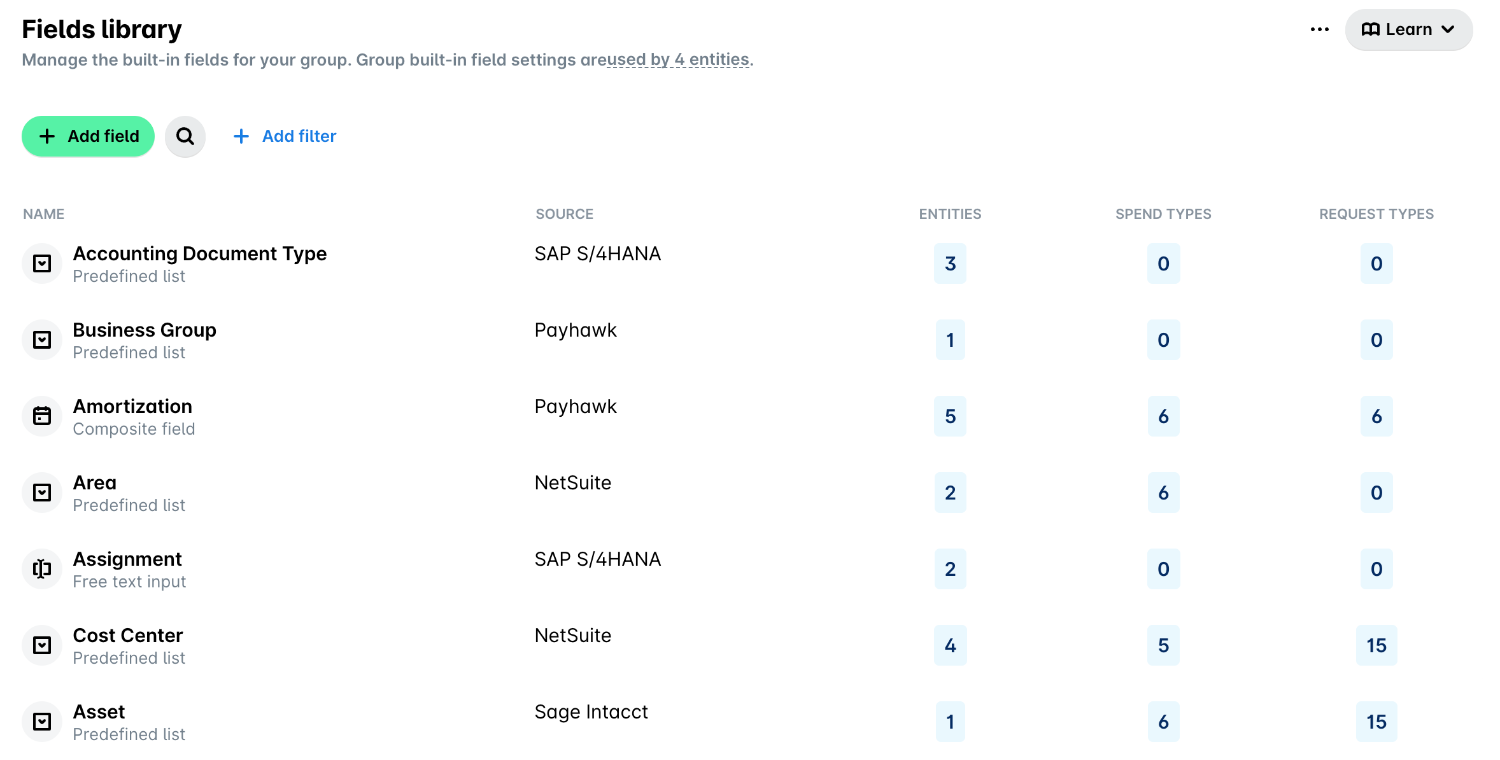Click the Add field button

pos(88,137)
